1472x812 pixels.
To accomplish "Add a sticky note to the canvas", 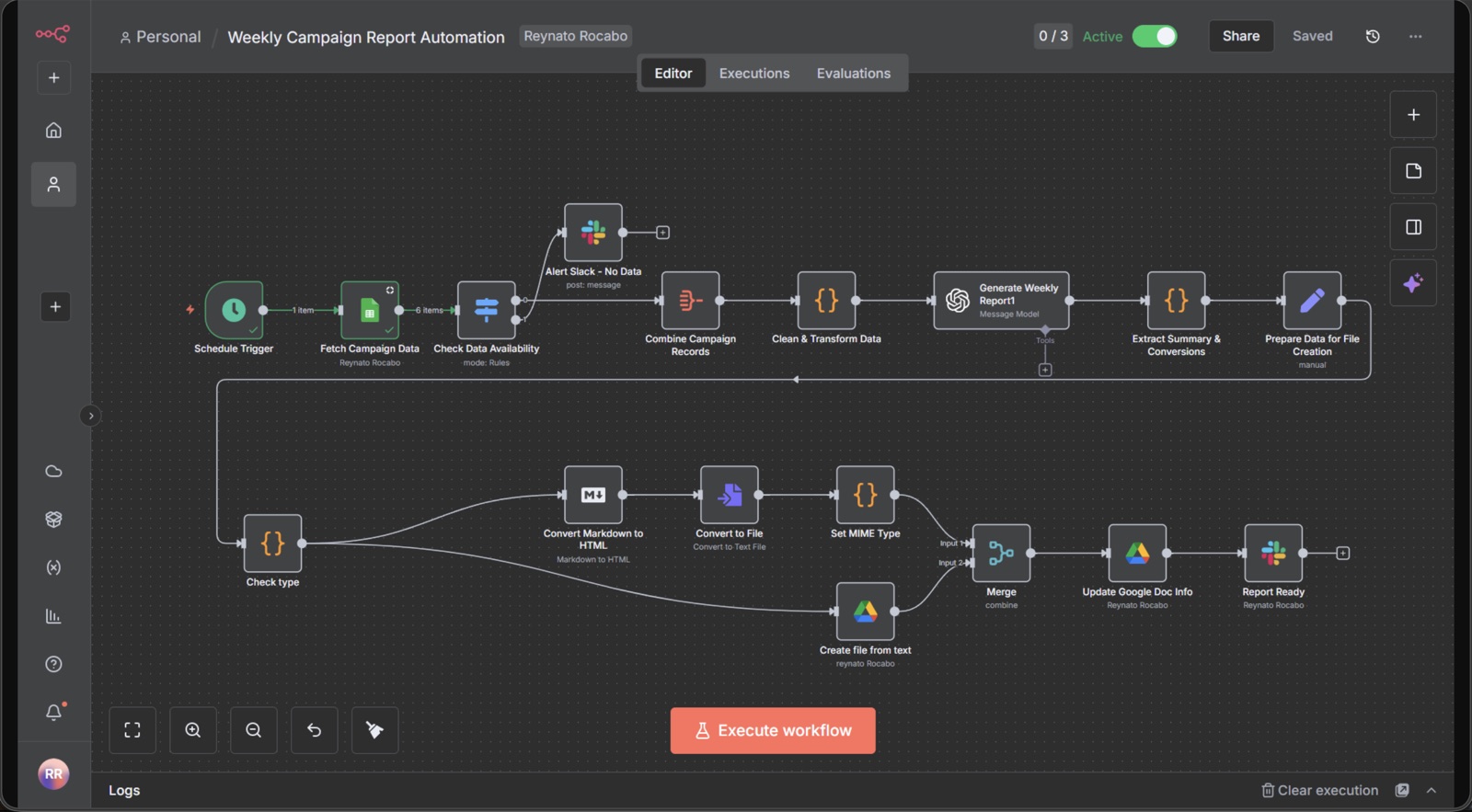I will tap(1413, 171).
